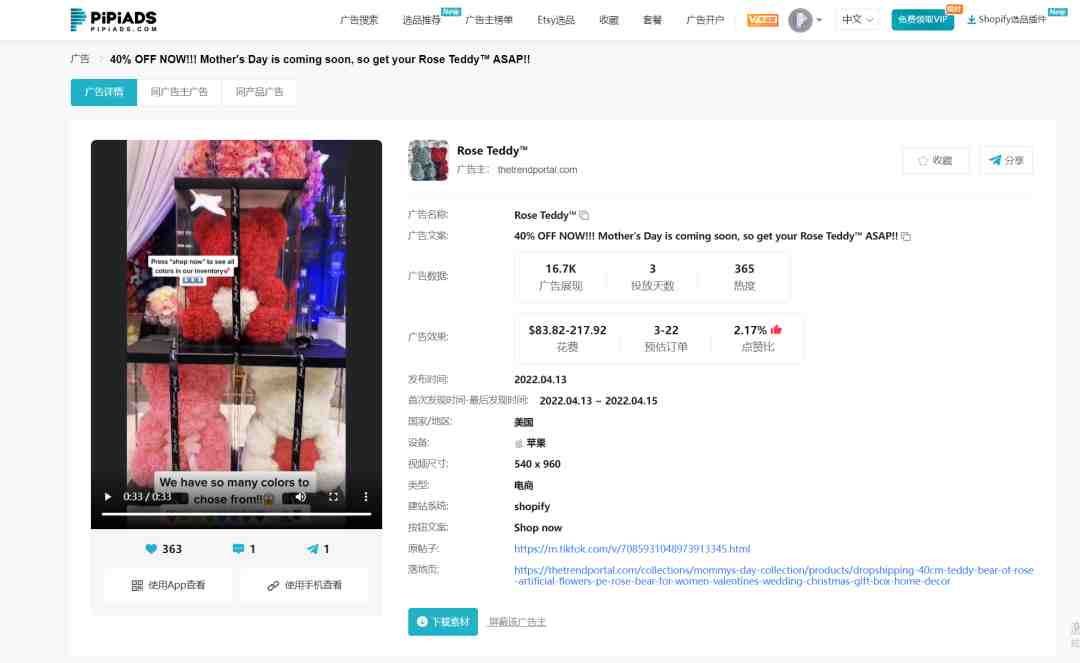Open 广告搜索 in the top navigation
The height and width of the screenshot is (663, 1080).
tap(359, 20)
